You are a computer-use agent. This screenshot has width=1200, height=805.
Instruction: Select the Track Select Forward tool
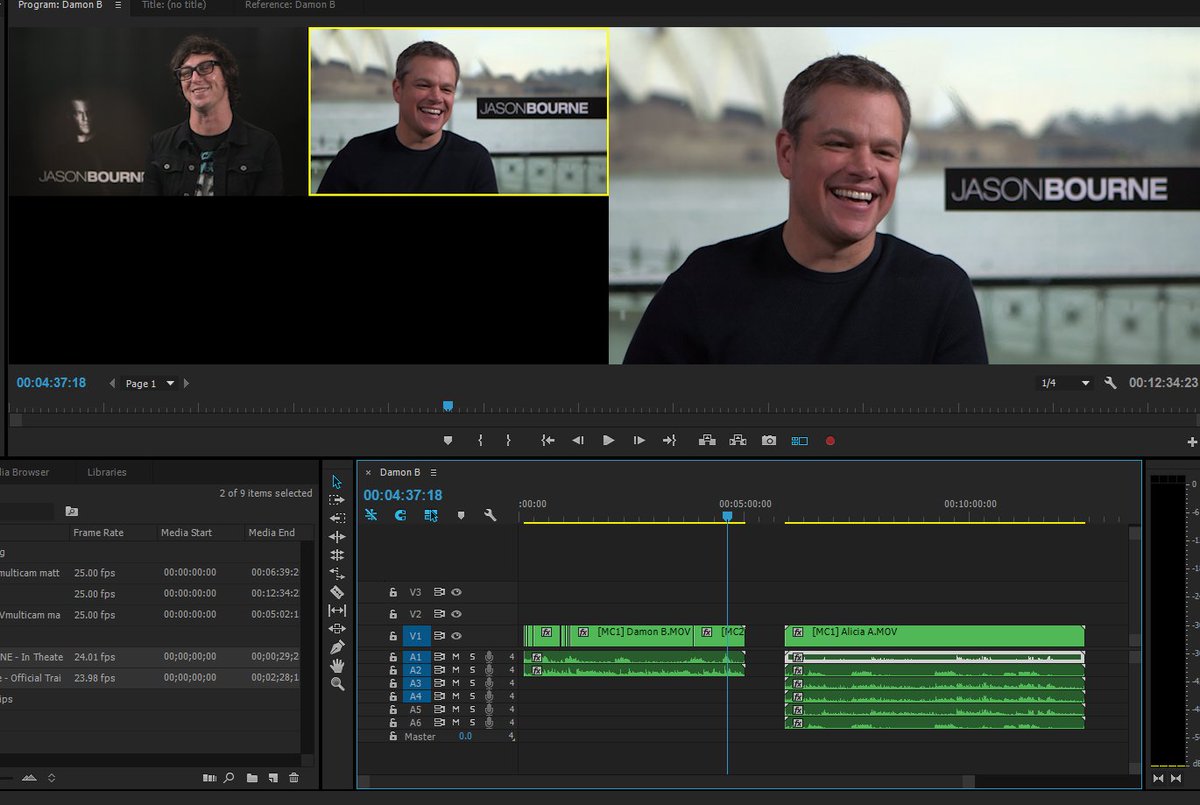tap(337, 500)
